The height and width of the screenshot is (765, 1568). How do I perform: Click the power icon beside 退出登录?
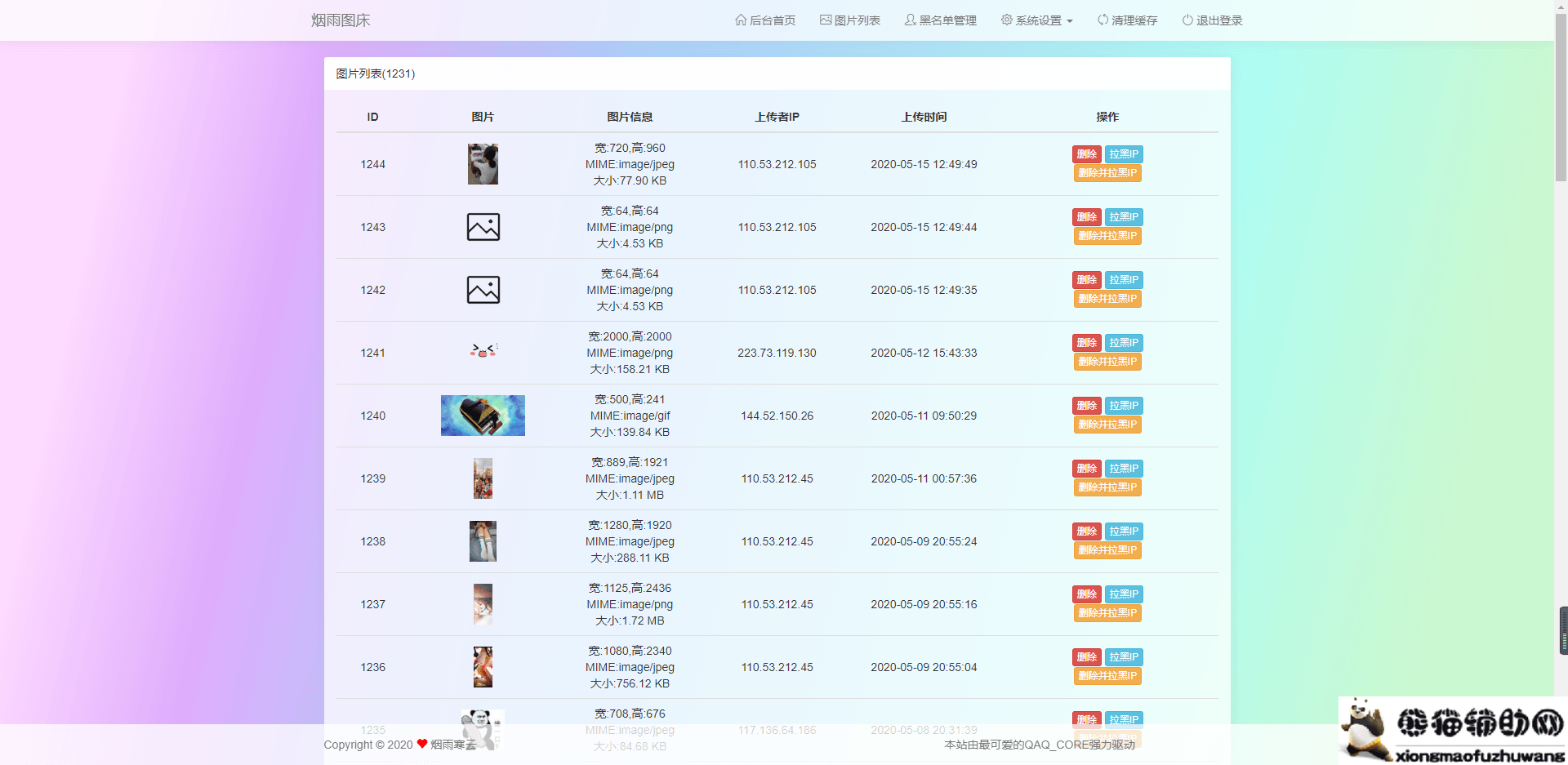point(1187,20)
